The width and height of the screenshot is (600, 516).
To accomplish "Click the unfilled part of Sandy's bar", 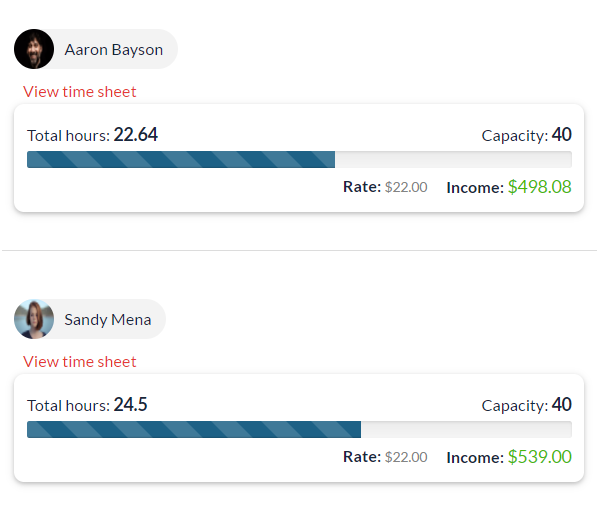I will click(x=466, y=430).
